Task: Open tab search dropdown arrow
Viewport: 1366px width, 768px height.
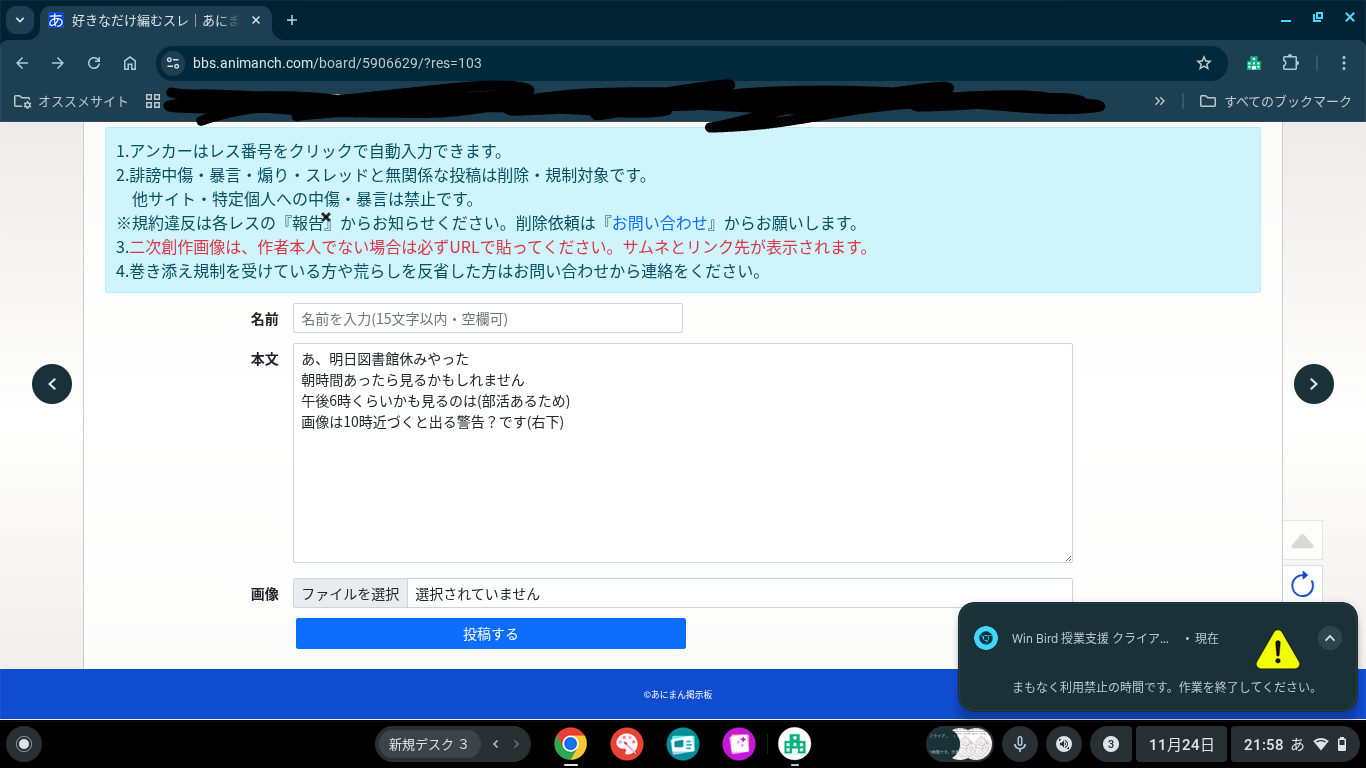Action: [x=19, y=20]
